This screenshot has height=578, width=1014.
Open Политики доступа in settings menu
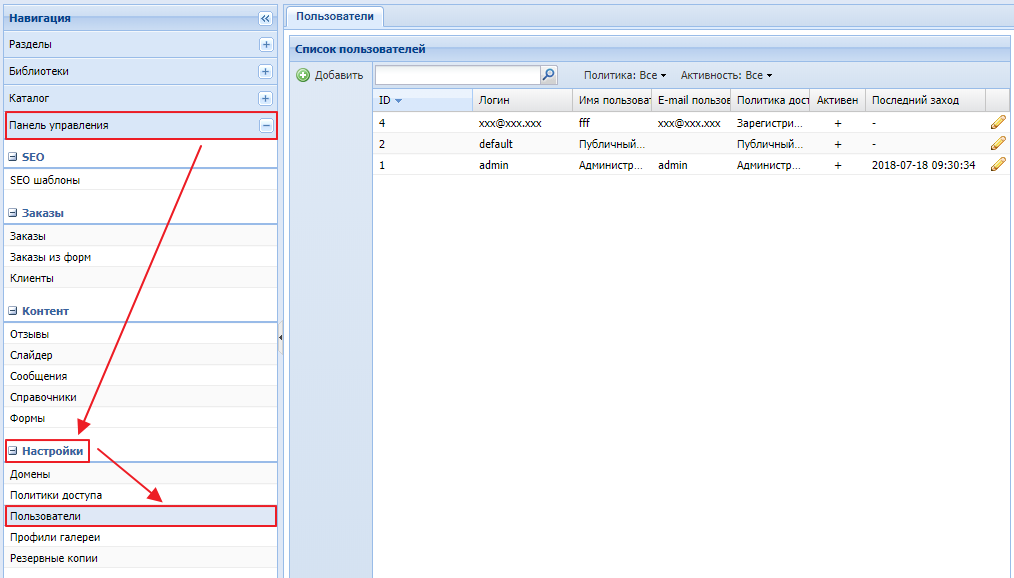pyautogui.click(x=56, y=495)
